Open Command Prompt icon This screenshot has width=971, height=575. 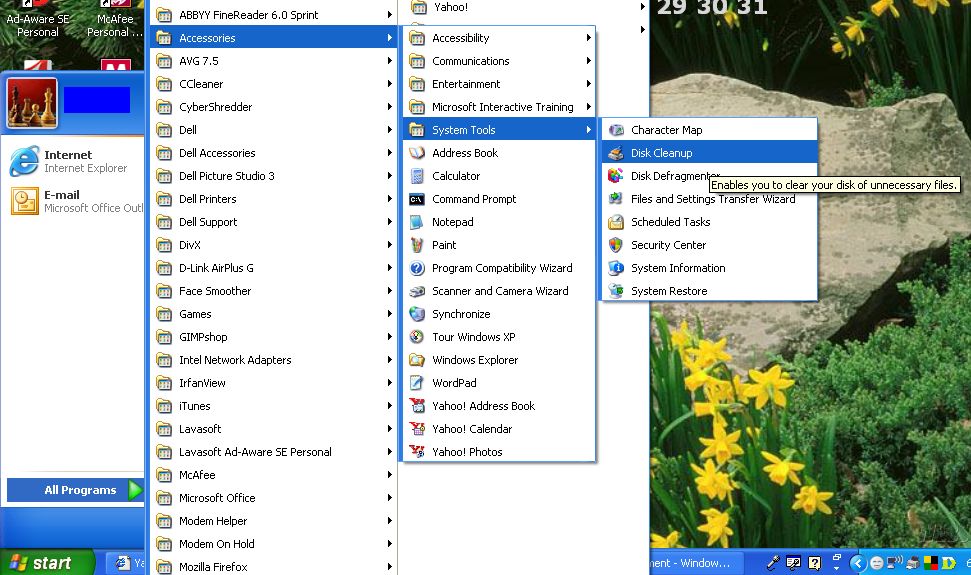[x=417, y=199]
